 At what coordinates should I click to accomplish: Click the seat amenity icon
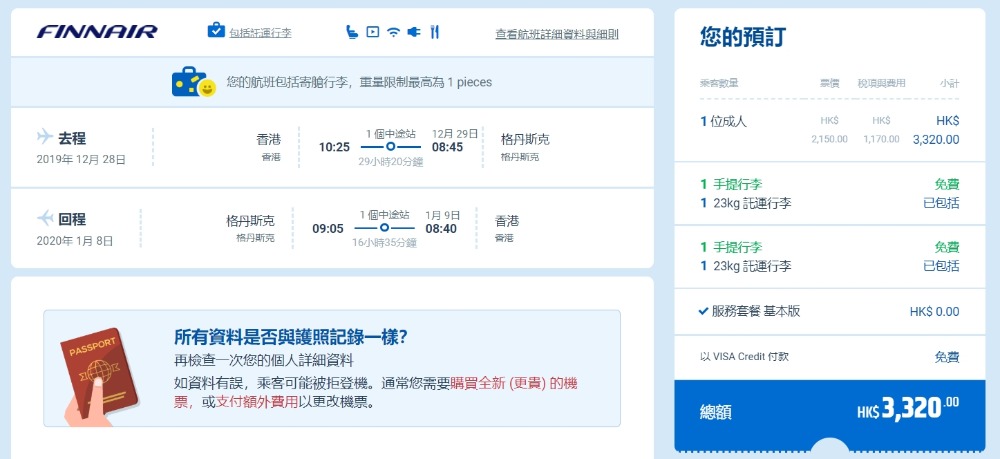point(352,31)
